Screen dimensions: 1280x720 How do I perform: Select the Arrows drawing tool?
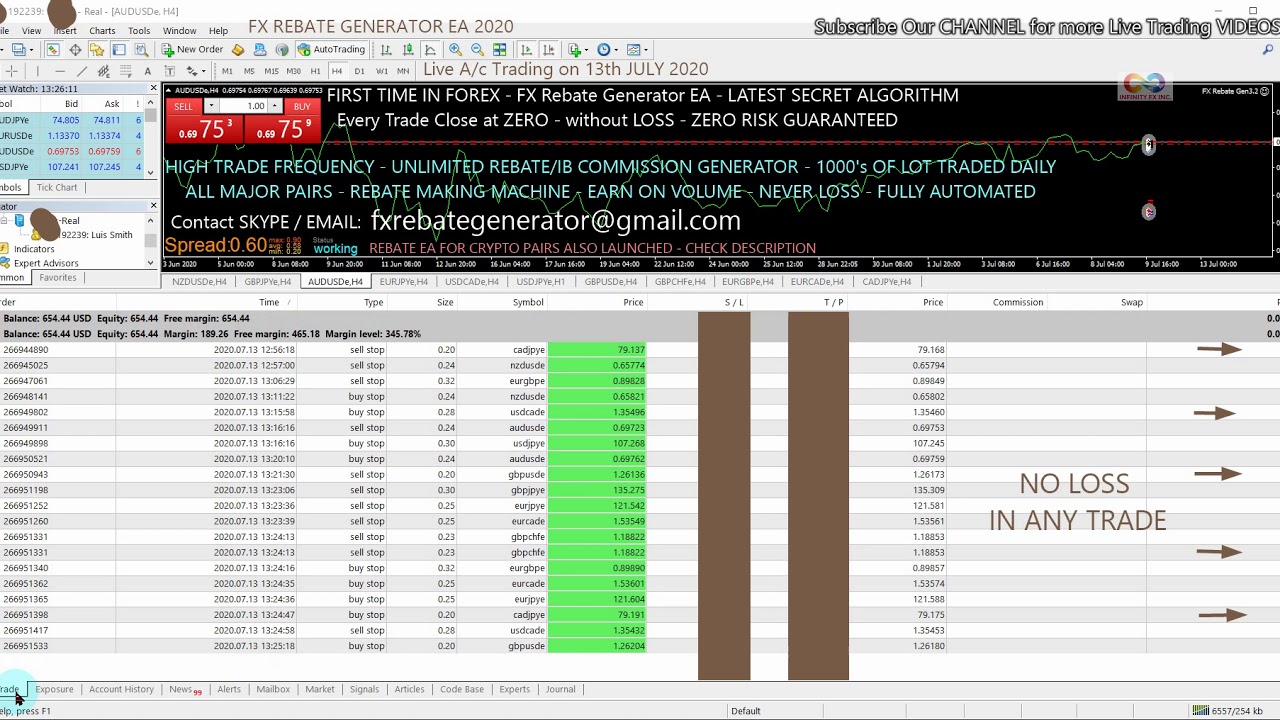[191, 71]
